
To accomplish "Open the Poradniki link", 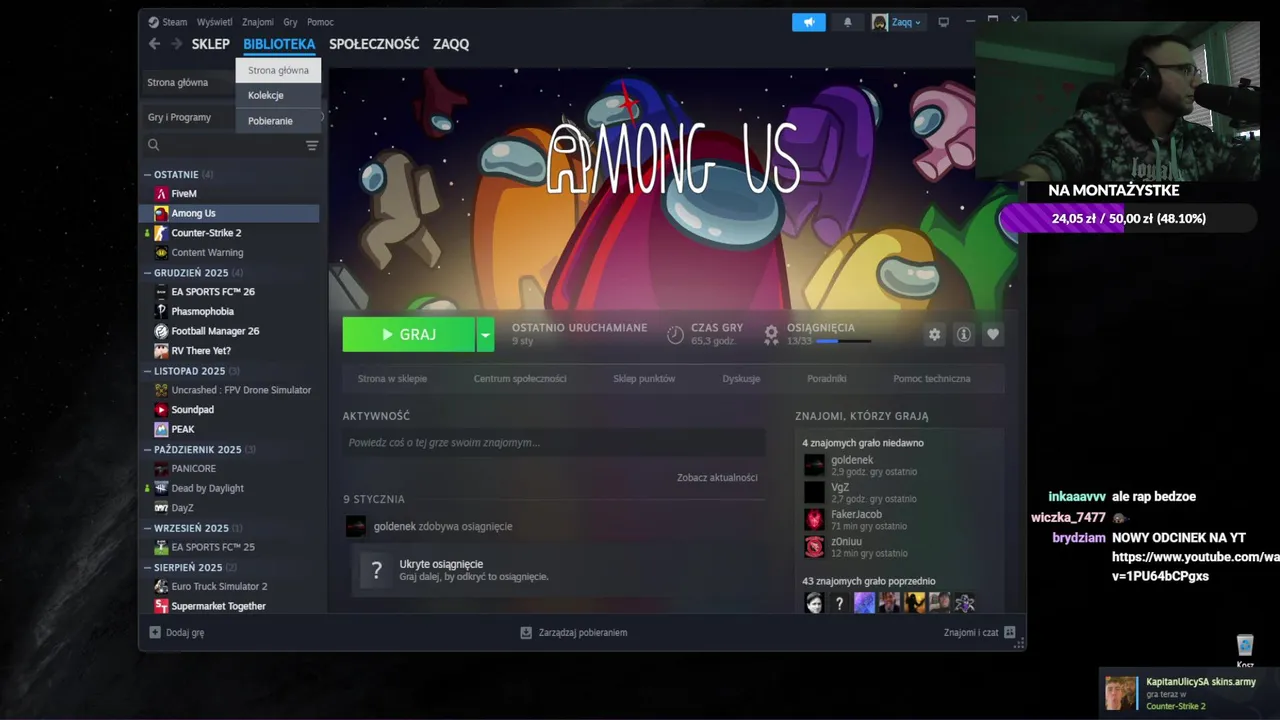I will 827,379.
